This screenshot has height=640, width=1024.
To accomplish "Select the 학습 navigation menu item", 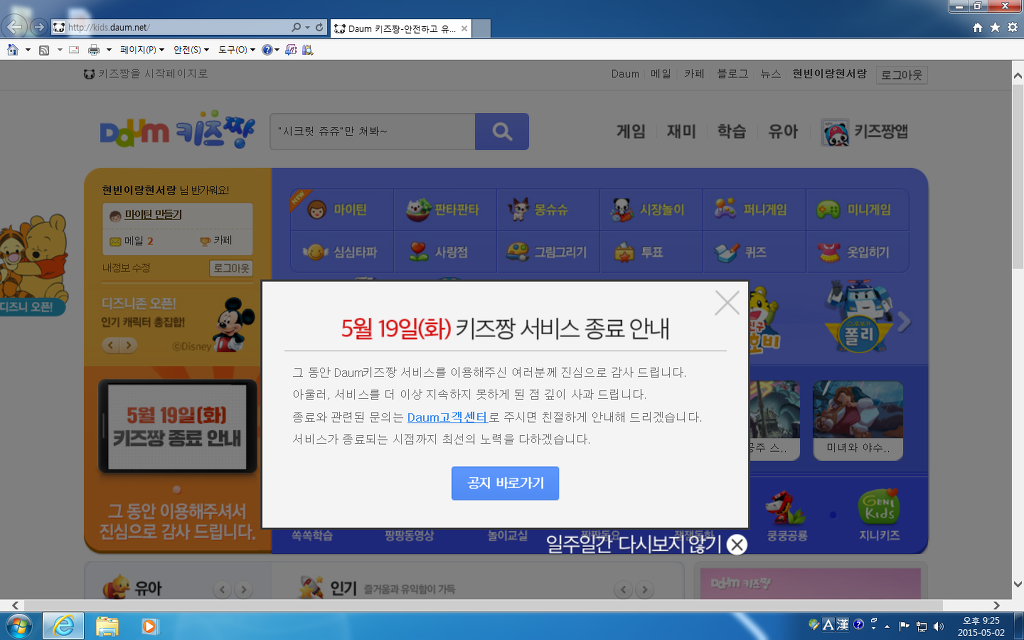I will (x=731, y=131).
